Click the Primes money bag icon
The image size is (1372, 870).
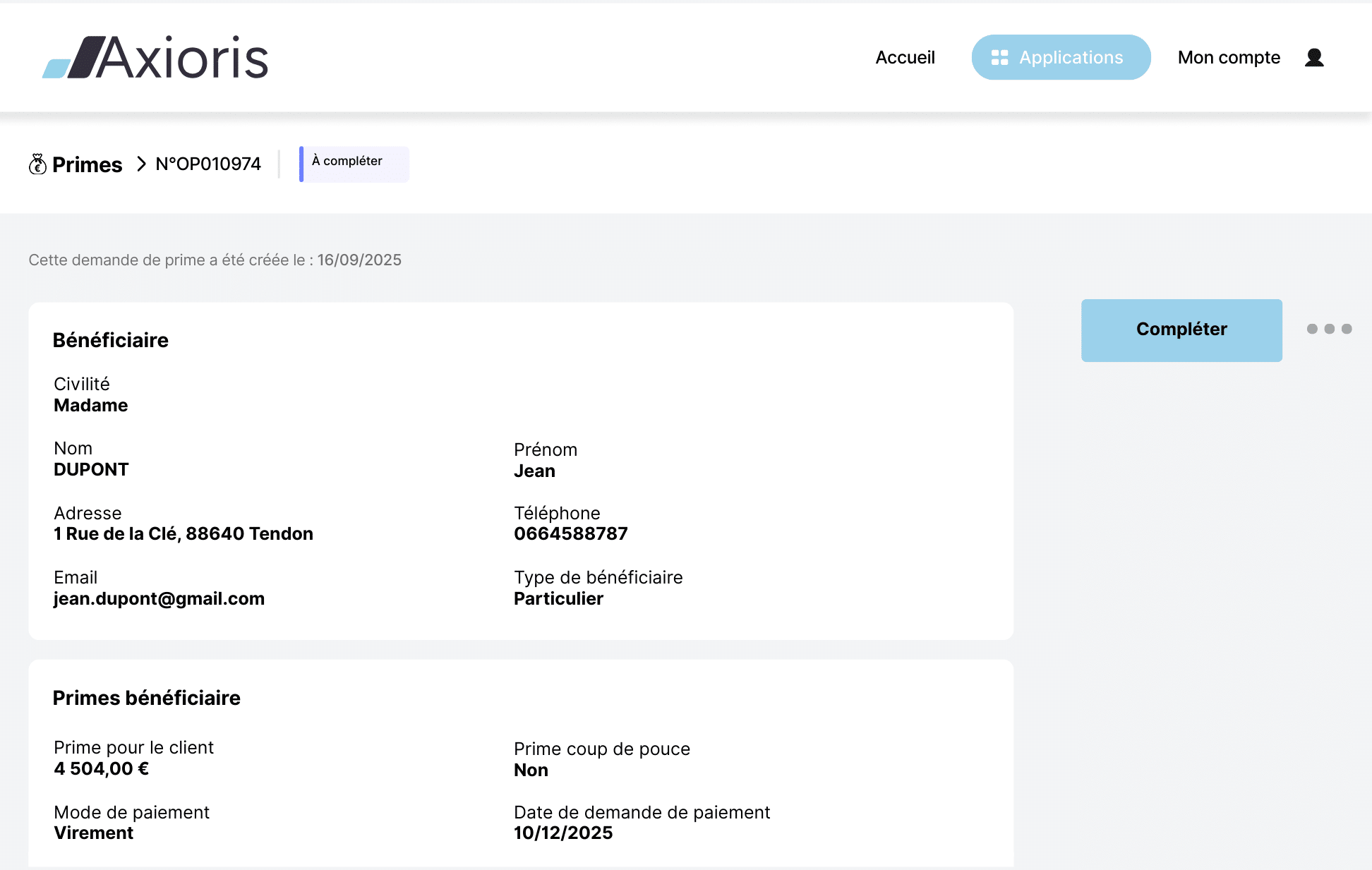pos(37,164)
